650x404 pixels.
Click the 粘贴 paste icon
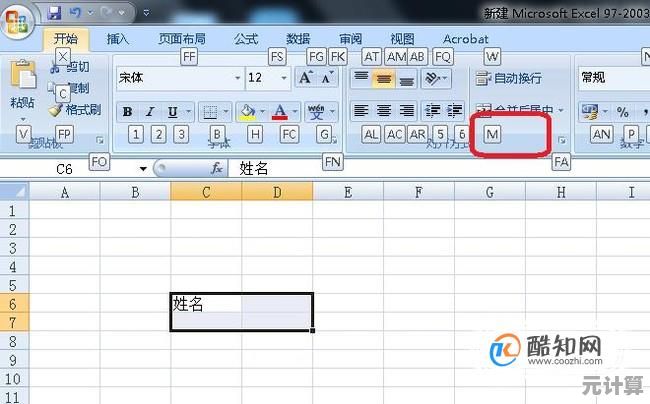(x=23, y=75)
